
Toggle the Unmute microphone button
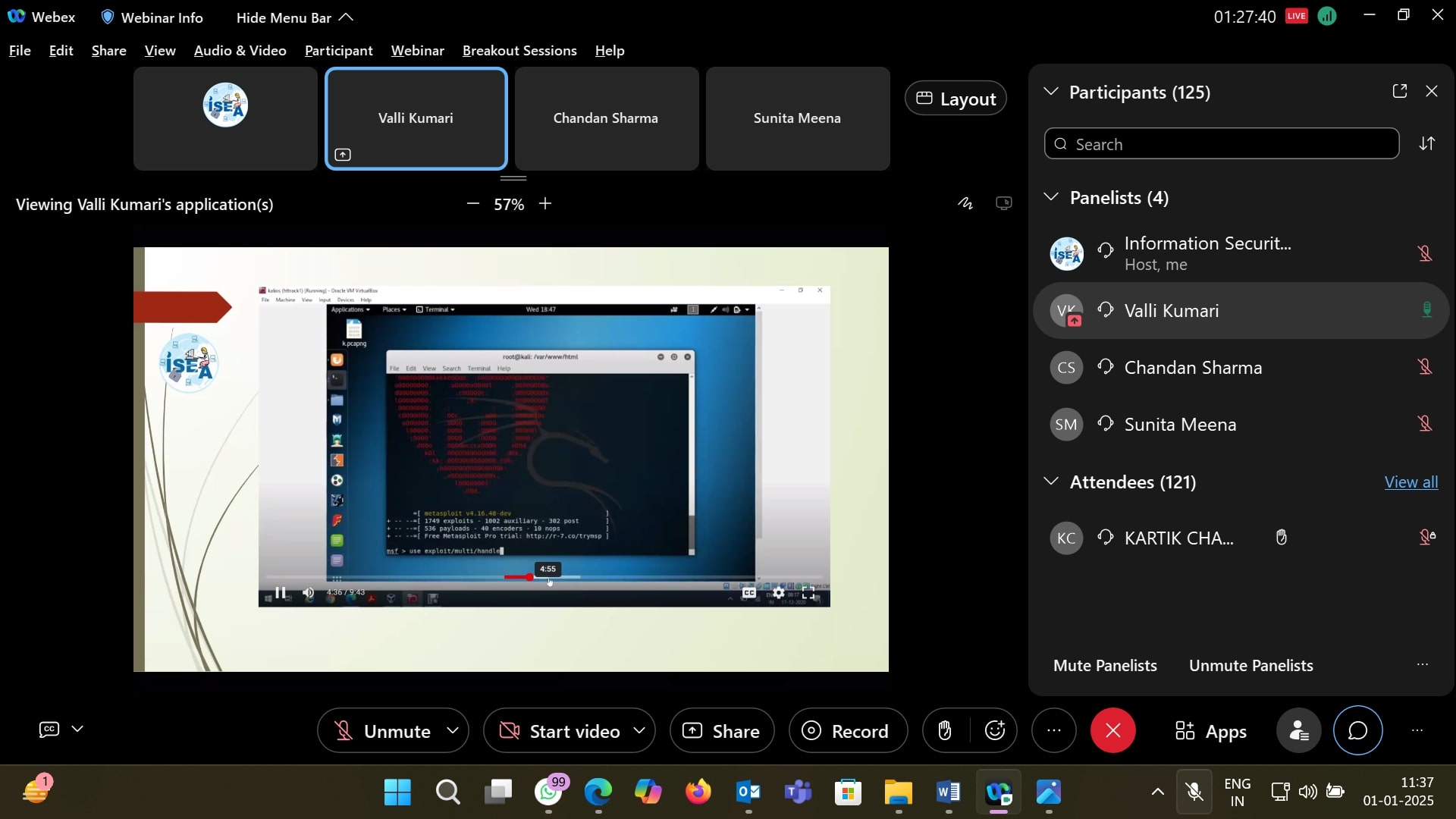pos(382,731)
